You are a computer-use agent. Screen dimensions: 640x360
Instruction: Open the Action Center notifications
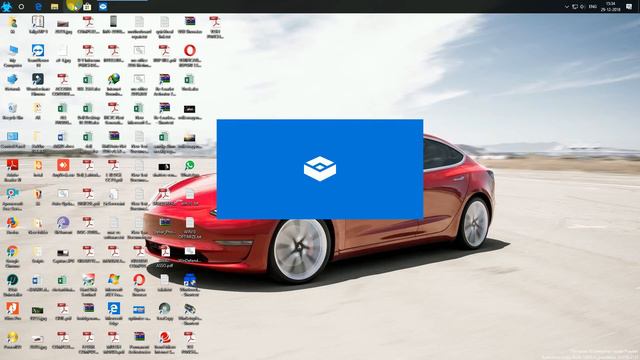629,7
